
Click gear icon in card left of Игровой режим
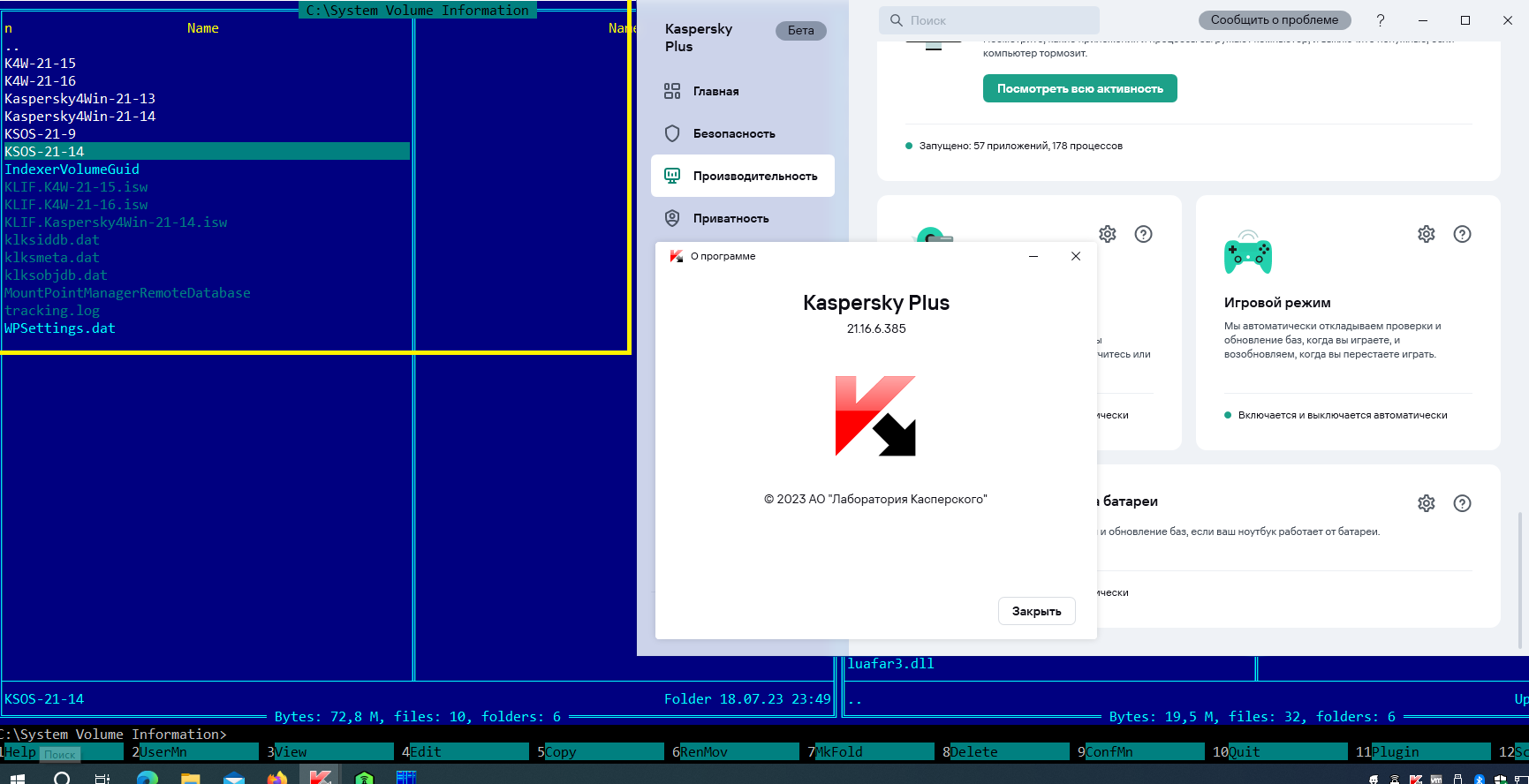(1108, 234)
